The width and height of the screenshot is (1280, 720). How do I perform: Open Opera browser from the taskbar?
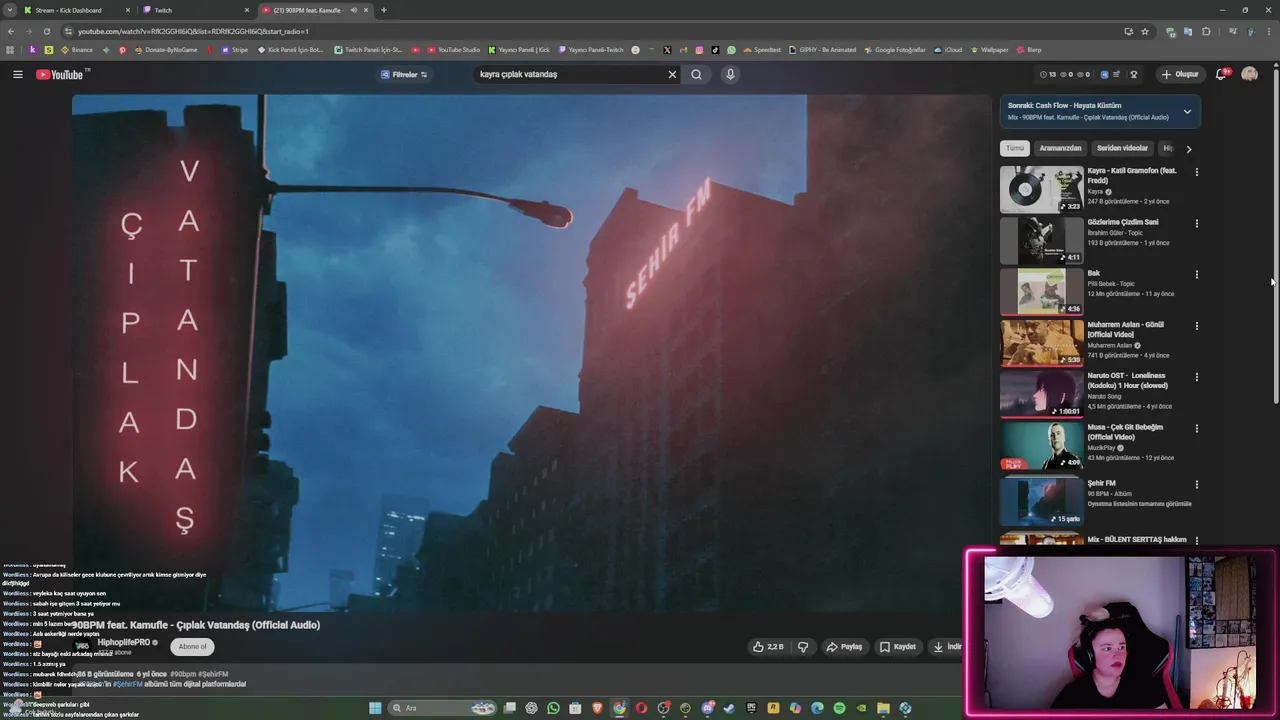[x=641, y=708]
